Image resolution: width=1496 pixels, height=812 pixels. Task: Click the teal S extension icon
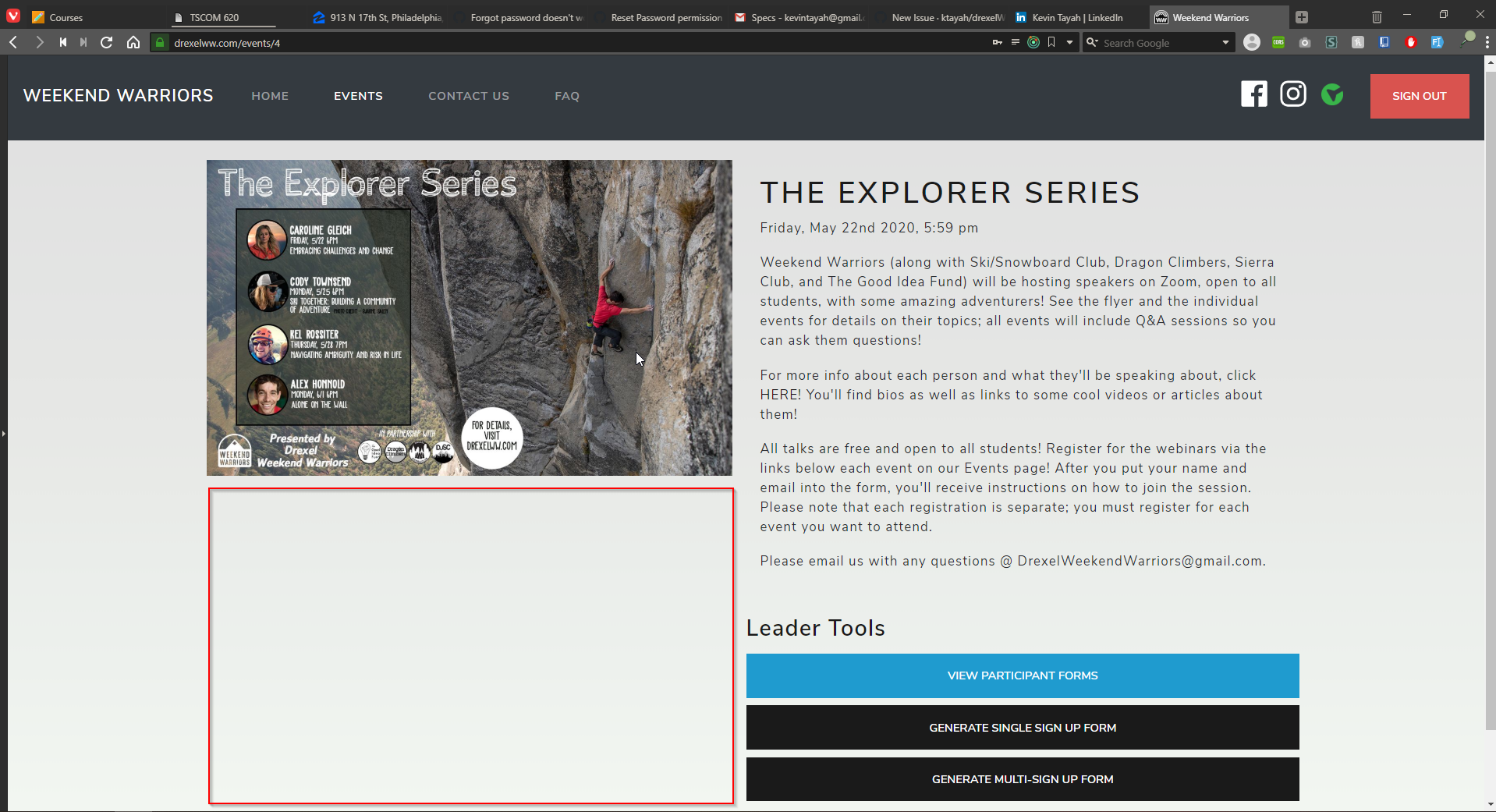[x=1331, y=42]
